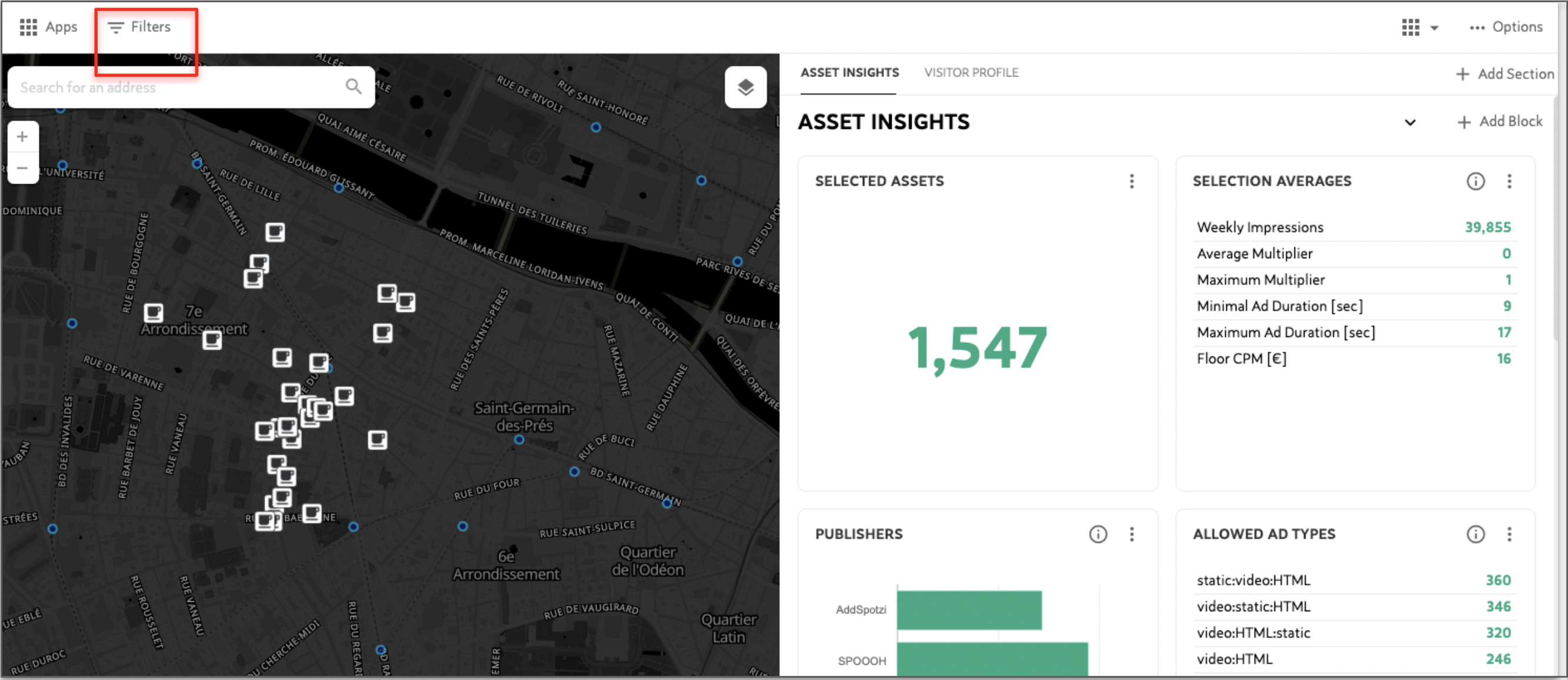
Task: Open Selected Assets block options menu
Action: (x=1132, y=181)
